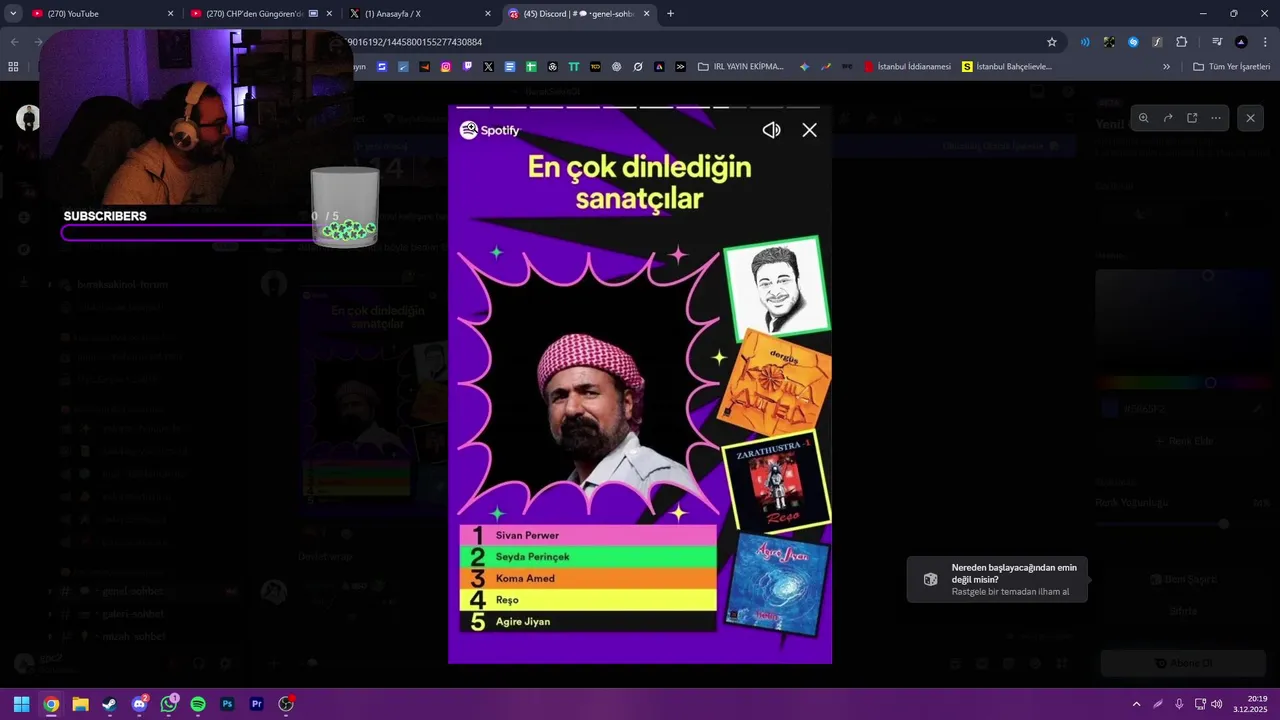Switch to the Anasayfa / X tab
Viewport: 1280px width, 720px height.
coord(420,14)
